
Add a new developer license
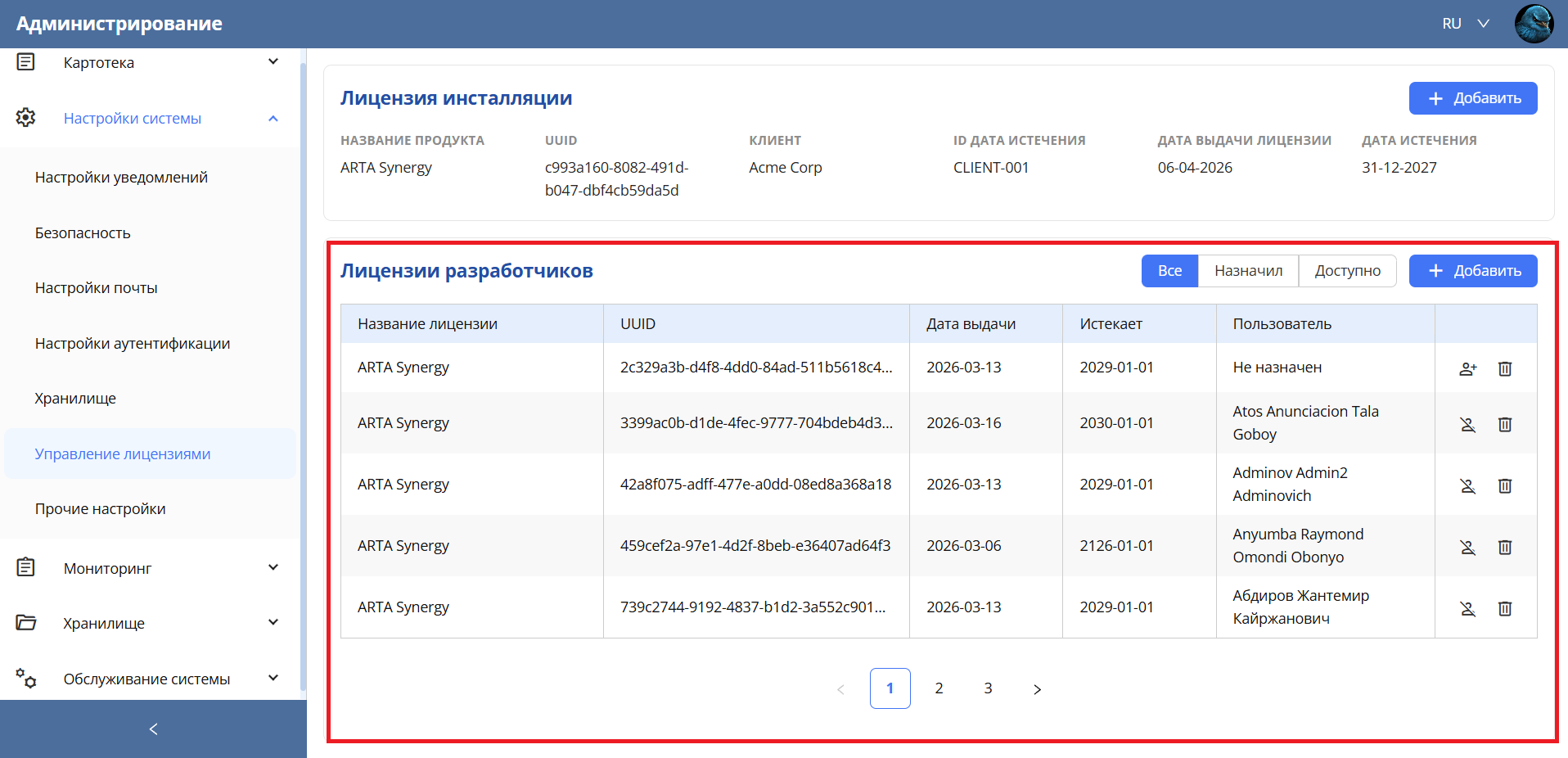pyautogui.click(x=1472, y=271)
